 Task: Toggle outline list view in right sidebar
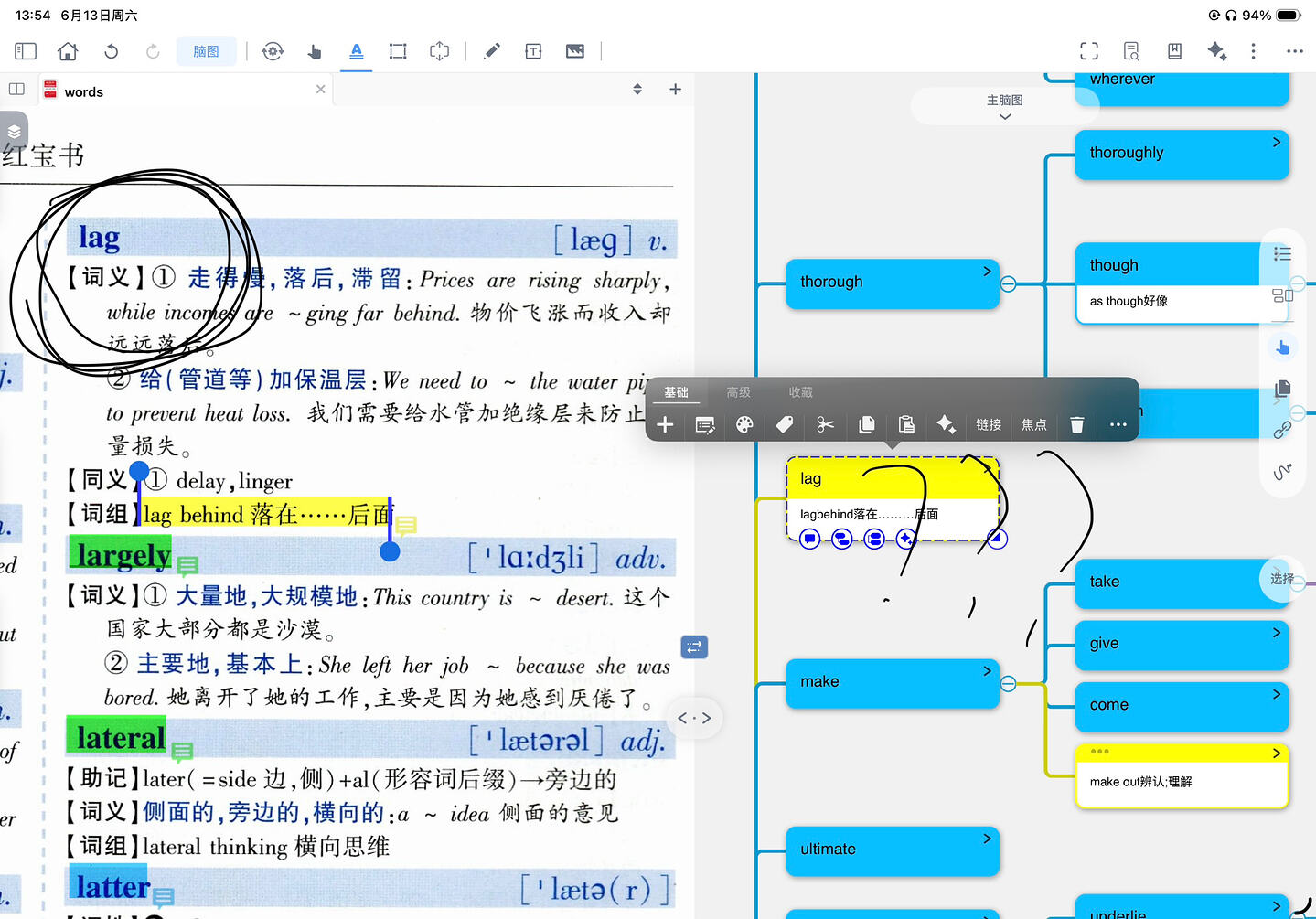tap(1282, 253)
